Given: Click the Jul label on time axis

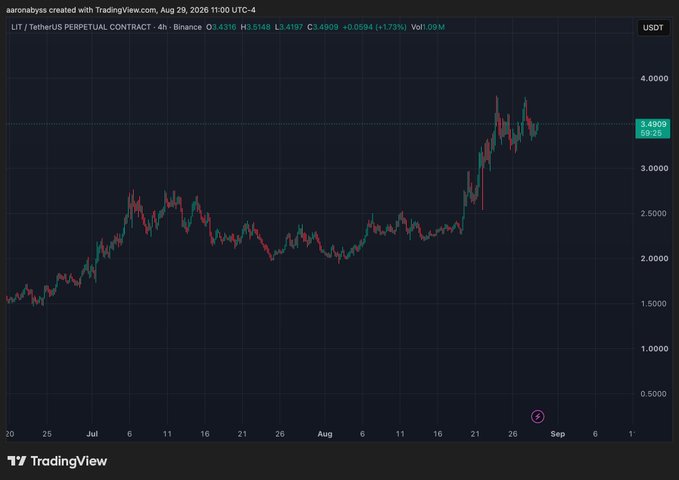Looking at the screenshot, I should pos(92,434).
